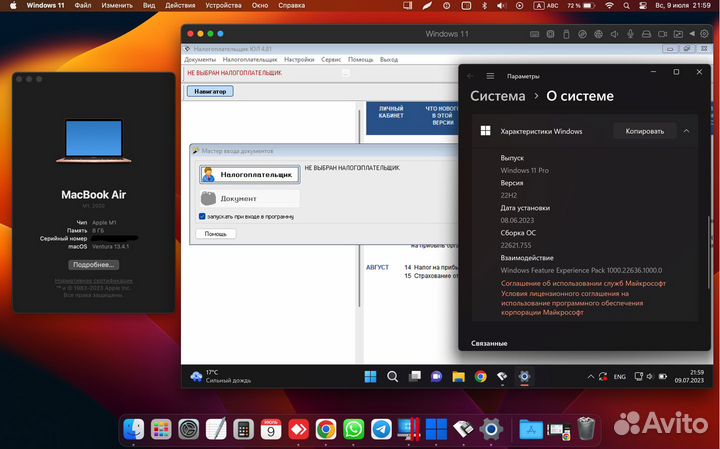The width and height of the screenshot is (720, 449).
Task: Click the taskbar Search magnifier icon
Action: pyautogui.click(x=392, y=377)
